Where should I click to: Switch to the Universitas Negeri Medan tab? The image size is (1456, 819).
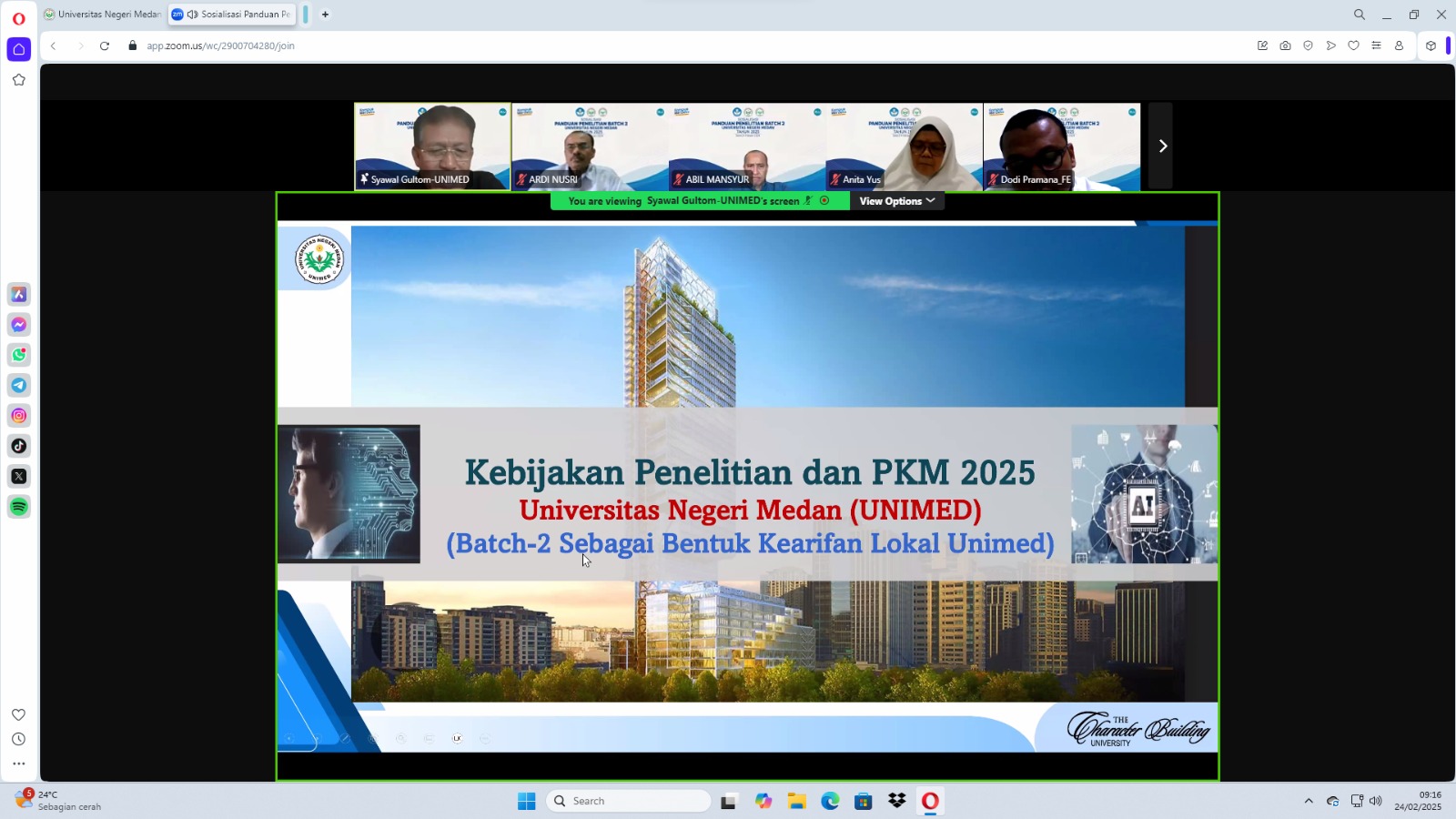(x=103, y=15)
